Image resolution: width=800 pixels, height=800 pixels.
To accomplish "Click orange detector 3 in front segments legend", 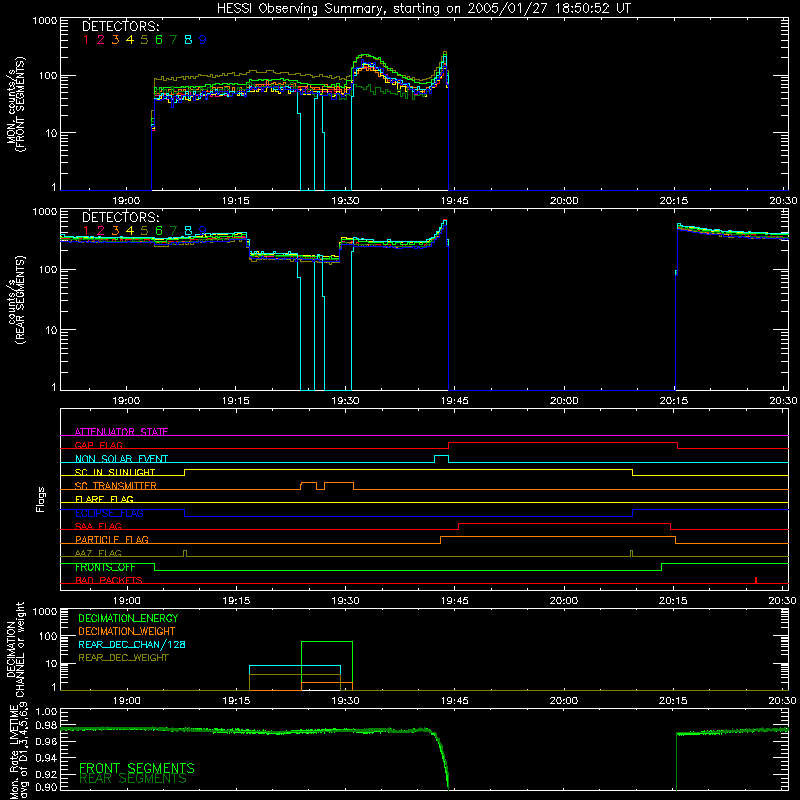I will pyautogui.click(x=115, y=40).
